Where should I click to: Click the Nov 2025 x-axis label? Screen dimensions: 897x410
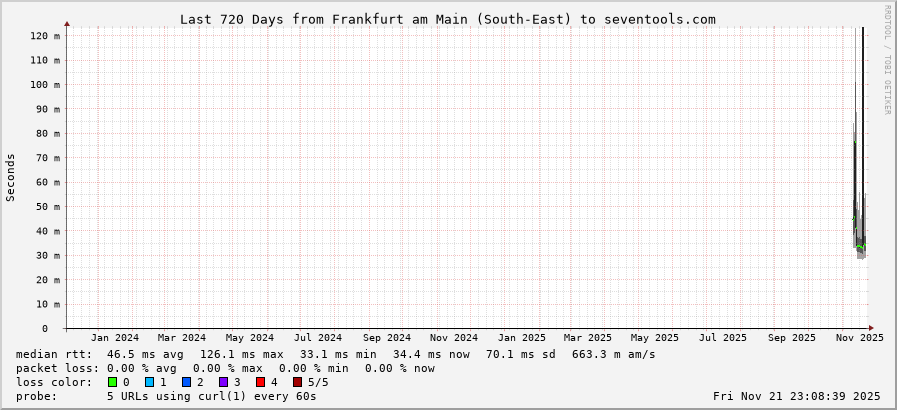point(859,338)
